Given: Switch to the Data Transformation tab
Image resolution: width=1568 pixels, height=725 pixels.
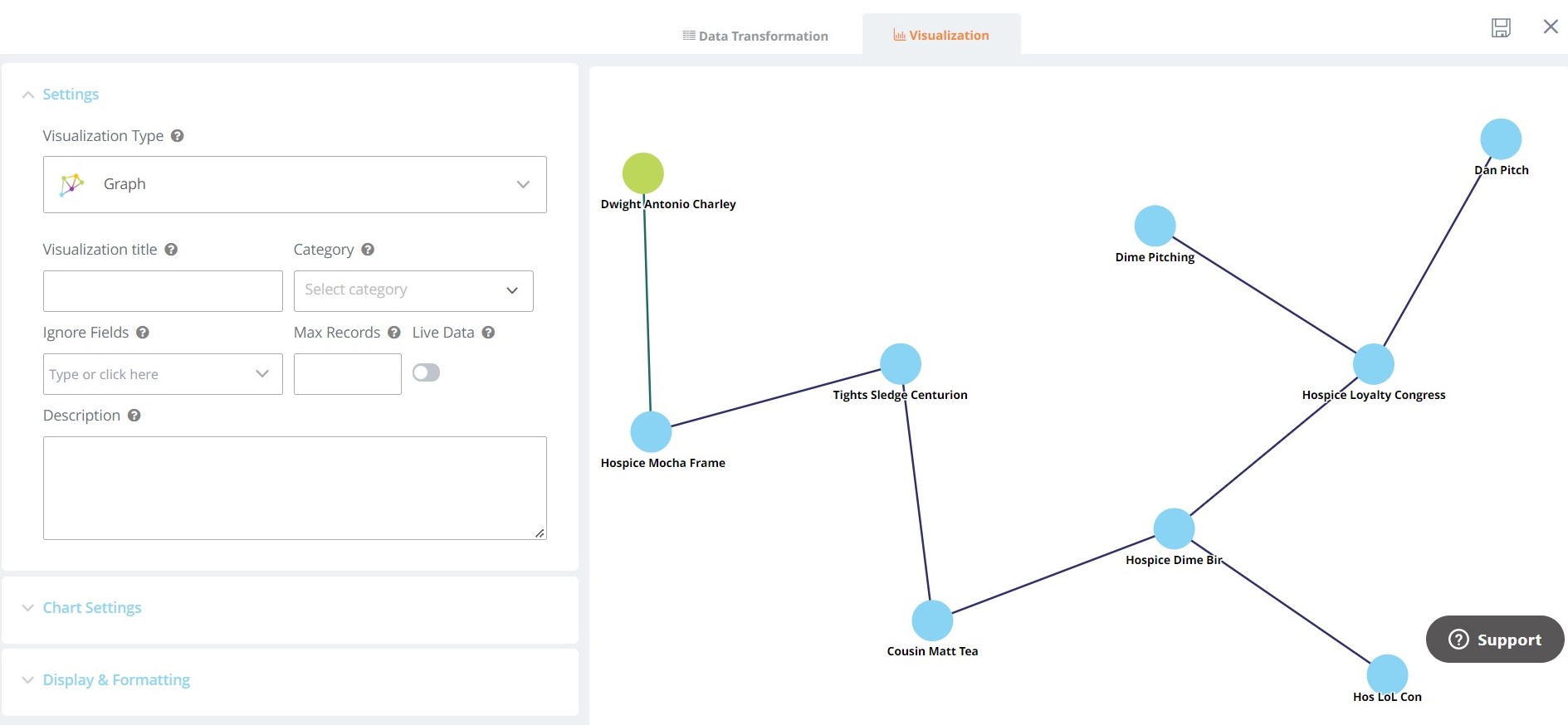Looking at the screenshot, I should pyautogui.click(x=755, y=36).
